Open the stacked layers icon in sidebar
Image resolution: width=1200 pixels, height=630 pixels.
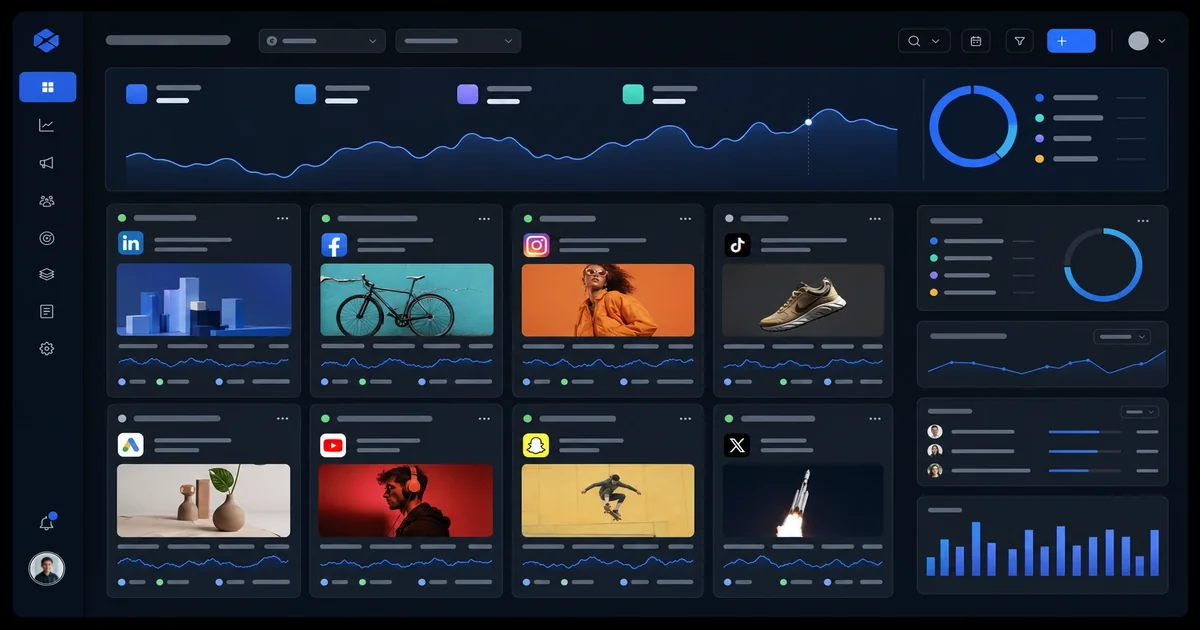[46, 274]
